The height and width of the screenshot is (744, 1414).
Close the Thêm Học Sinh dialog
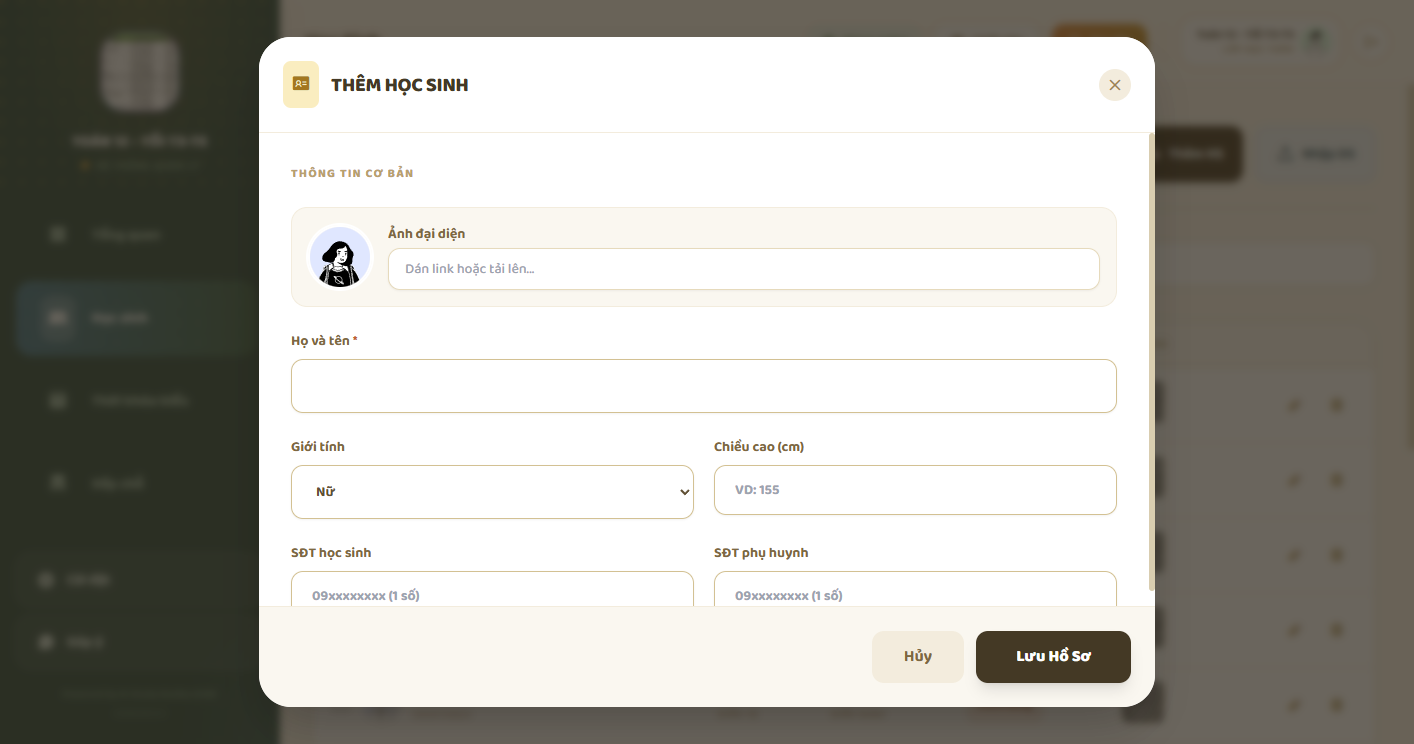point(1114,85)
